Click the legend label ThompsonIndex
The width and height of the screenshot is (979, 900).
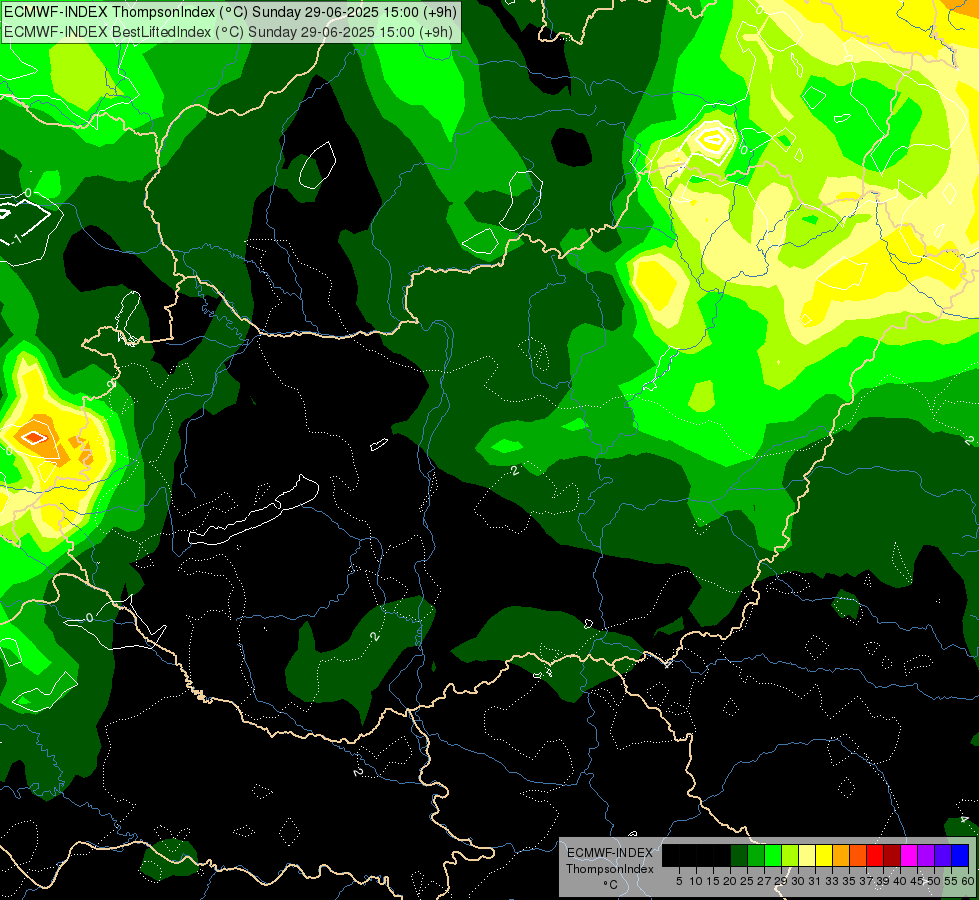(x=610, y=869)
